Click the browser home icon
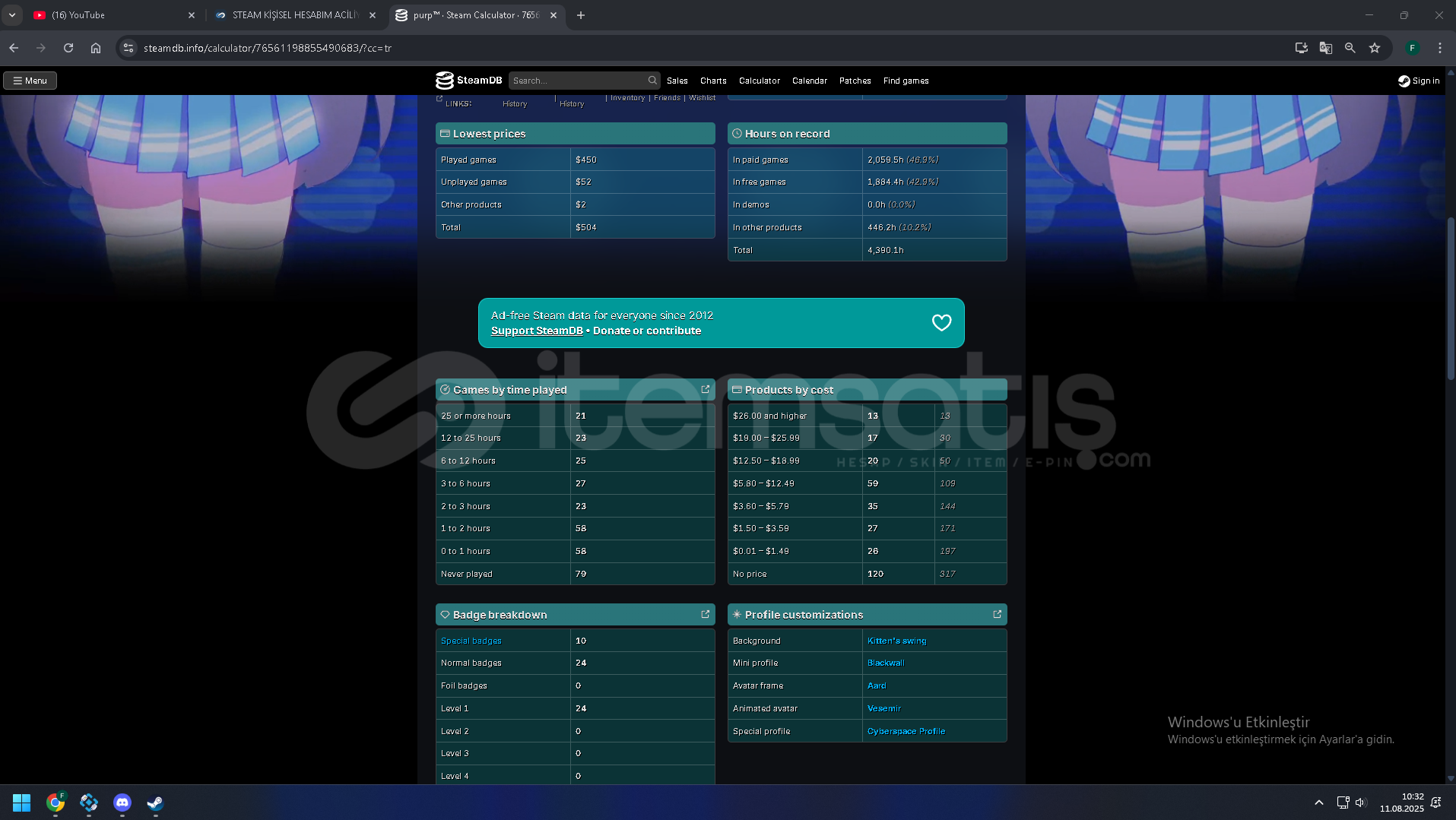The width and height of the screenshot is (1456, 820). (96, 48)
